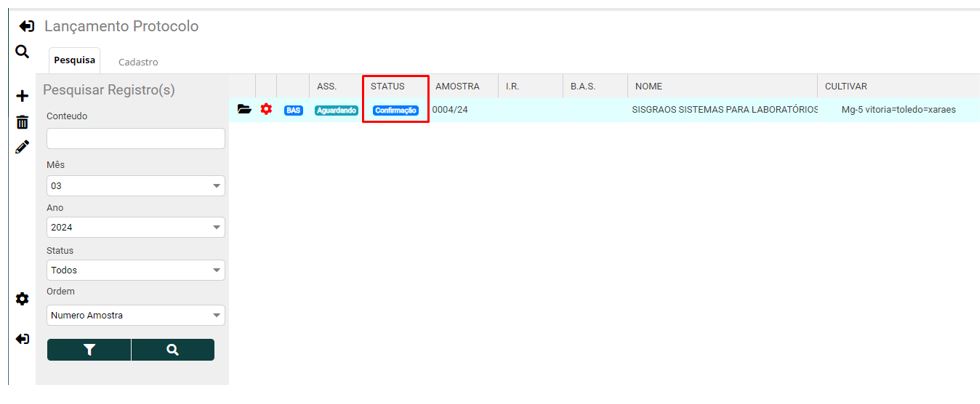Click the blue BAS badge

(x=293, y=110)
